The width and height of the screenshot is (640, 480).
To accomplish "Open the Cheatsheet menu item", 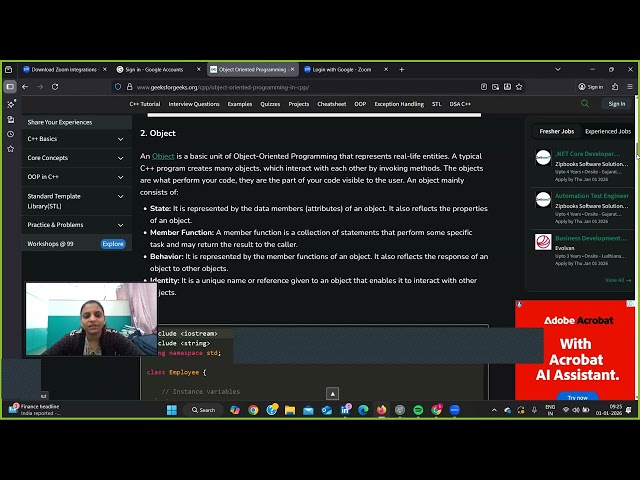I will click(331, 104).
